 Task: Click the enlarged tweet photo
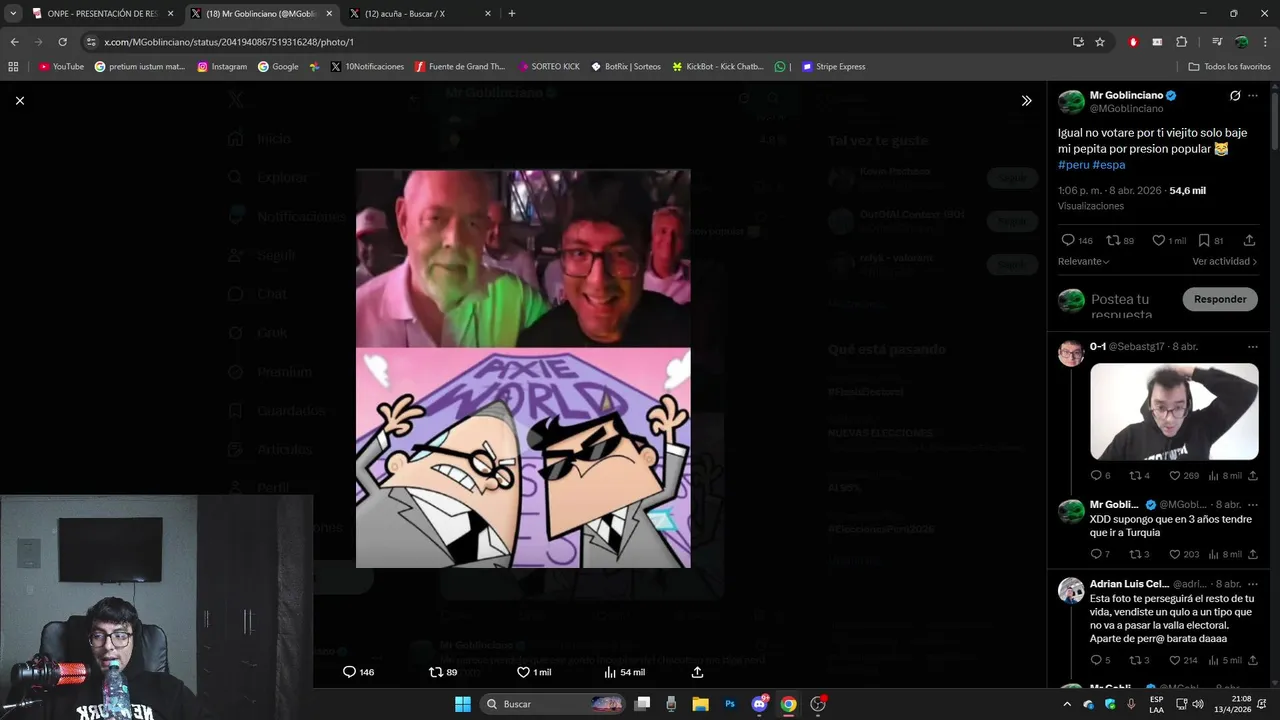(523, 368)
